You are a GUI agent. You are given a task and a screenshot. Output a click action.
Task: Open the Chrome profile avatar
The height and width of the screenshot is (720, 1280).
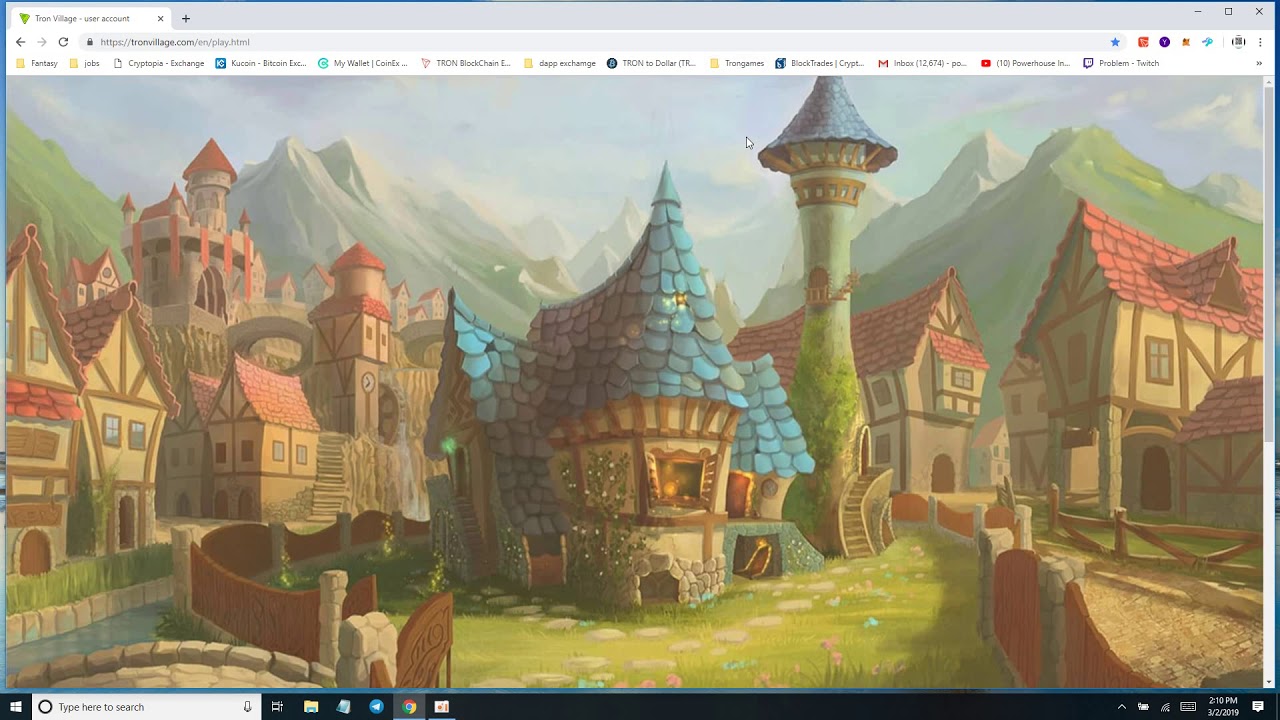click(x=1238, y=42)
